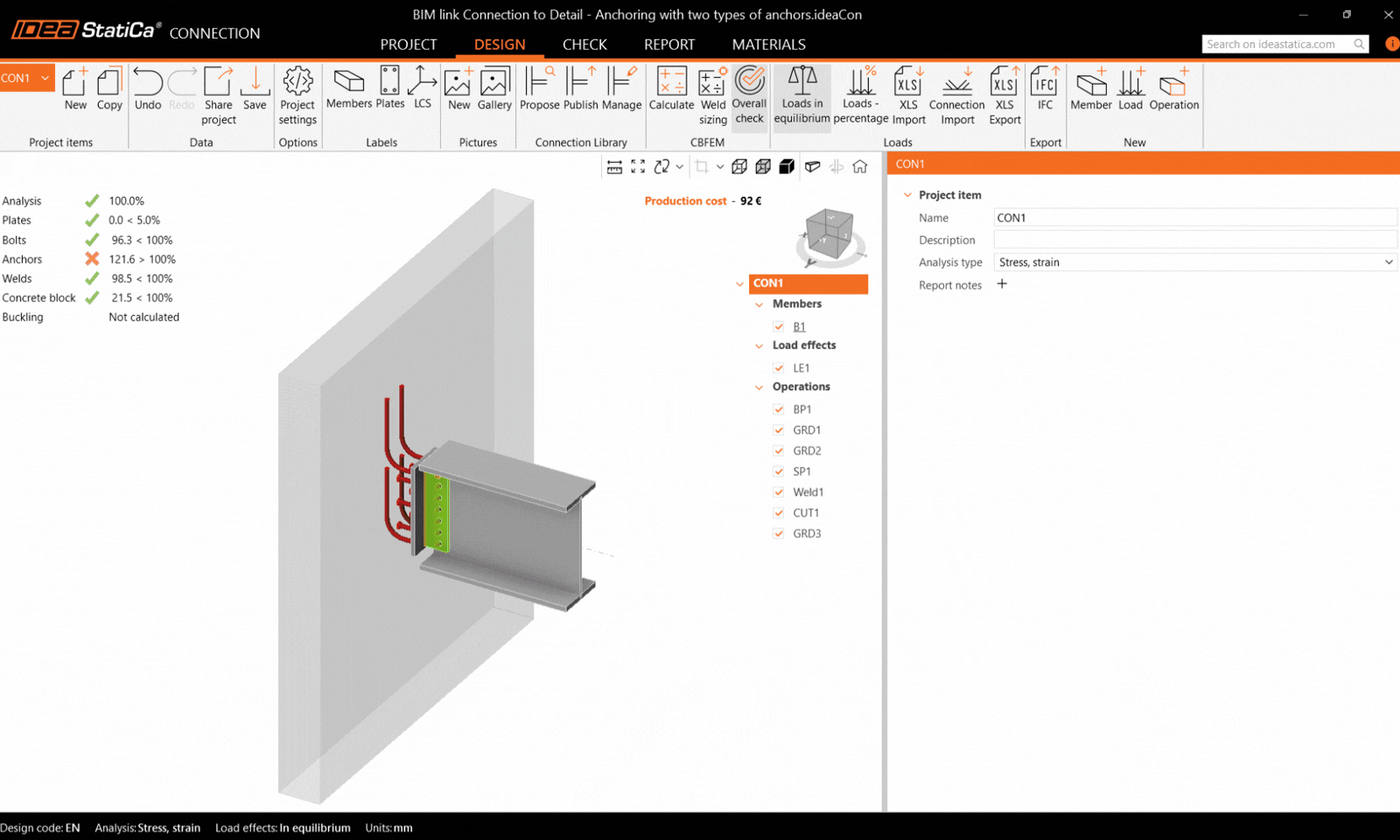Click the Description input field

(x=1194, y=240)
